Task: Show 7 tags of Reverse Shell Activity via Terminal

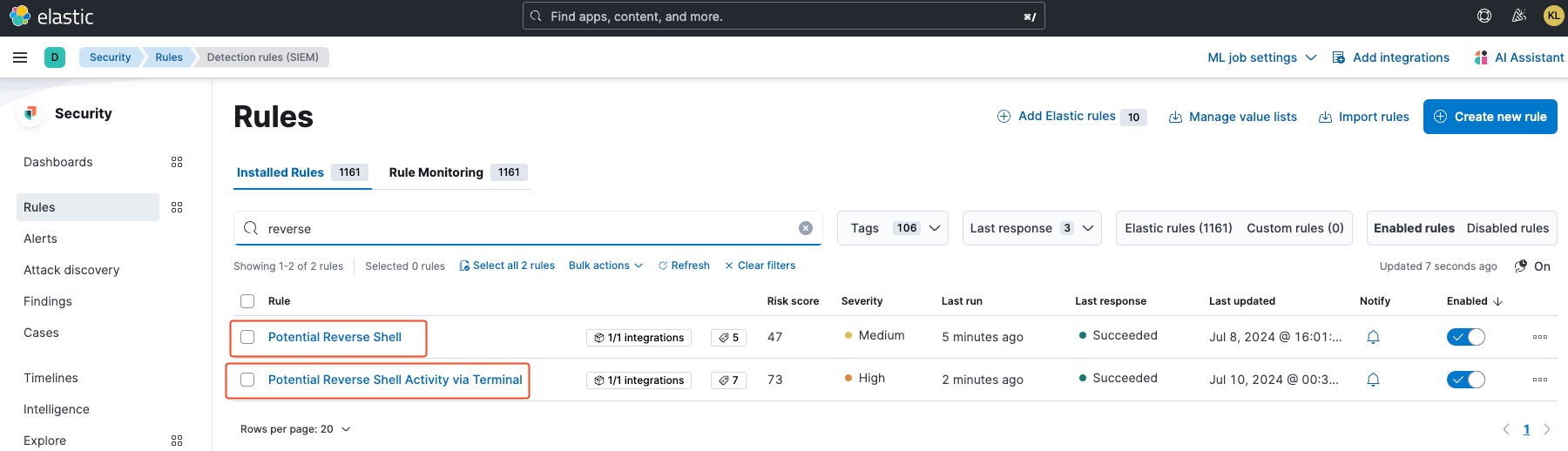Action: 728,380
